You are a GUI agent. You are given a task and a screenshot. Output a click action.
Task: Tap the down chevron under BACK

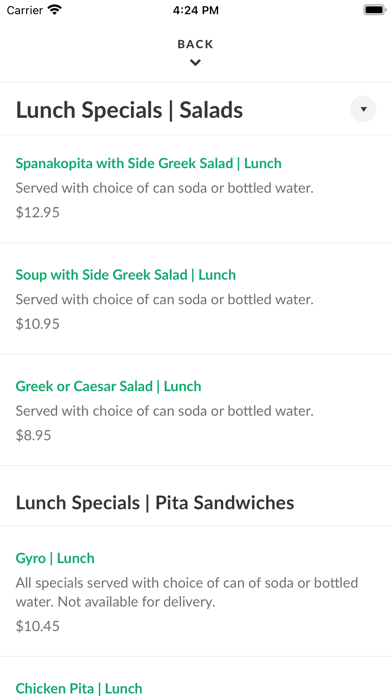(195, 63)
